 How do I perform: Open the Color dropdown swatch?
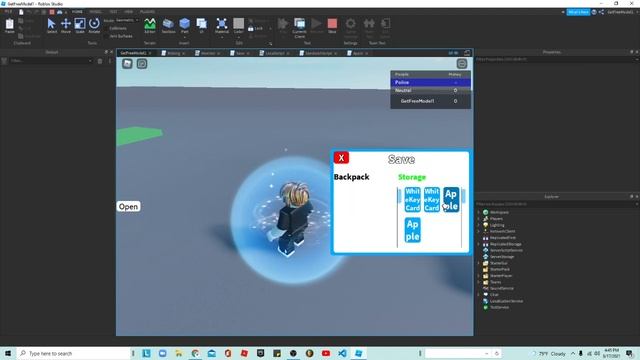click(x=239, y=27)
